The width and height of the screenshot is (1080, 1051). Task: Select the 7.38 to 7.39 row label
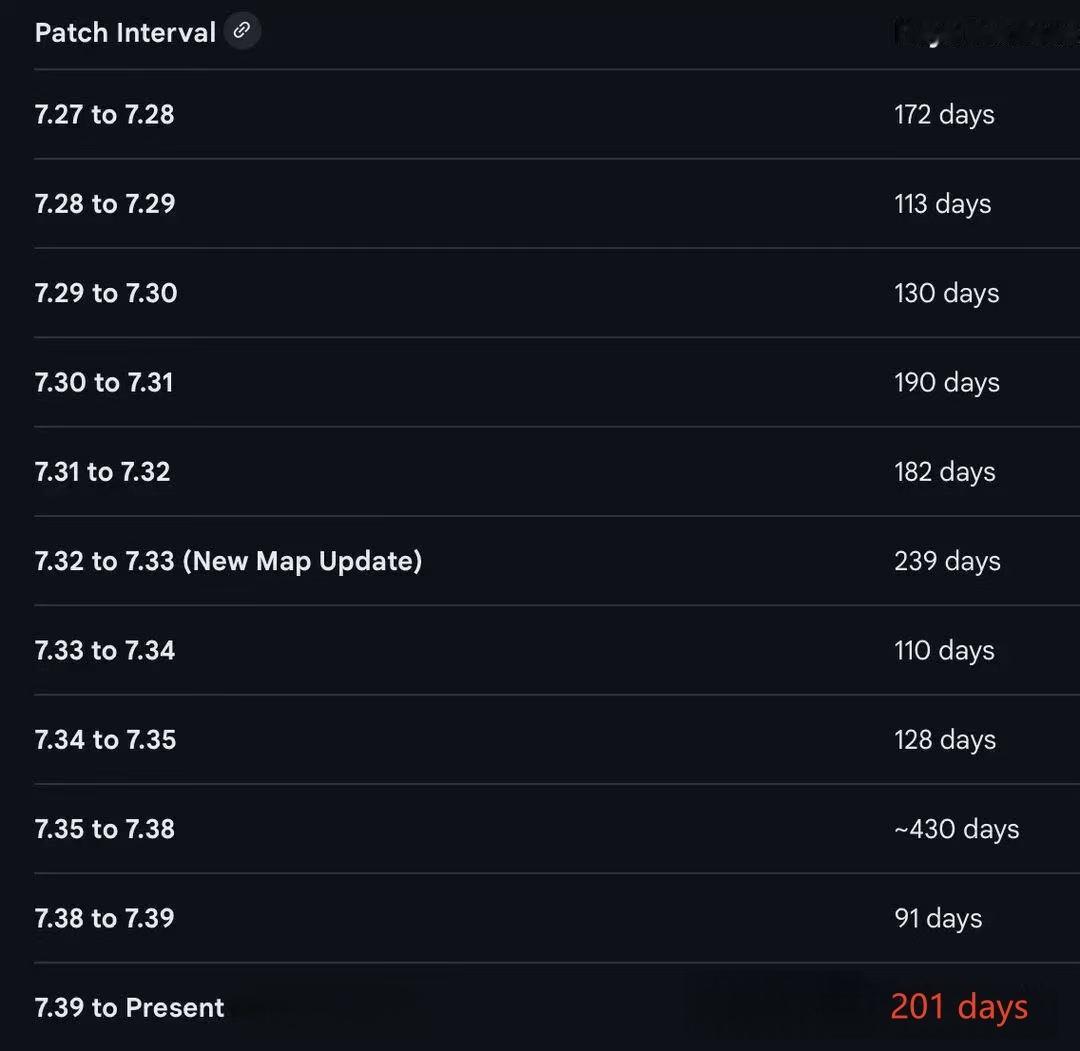(x=105, y=918)
